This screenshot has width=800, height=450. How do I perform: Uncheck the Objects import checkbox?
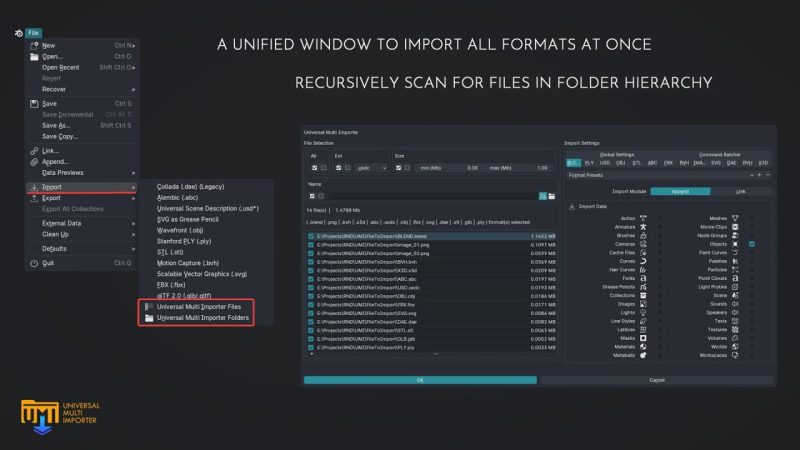[751, 243]
